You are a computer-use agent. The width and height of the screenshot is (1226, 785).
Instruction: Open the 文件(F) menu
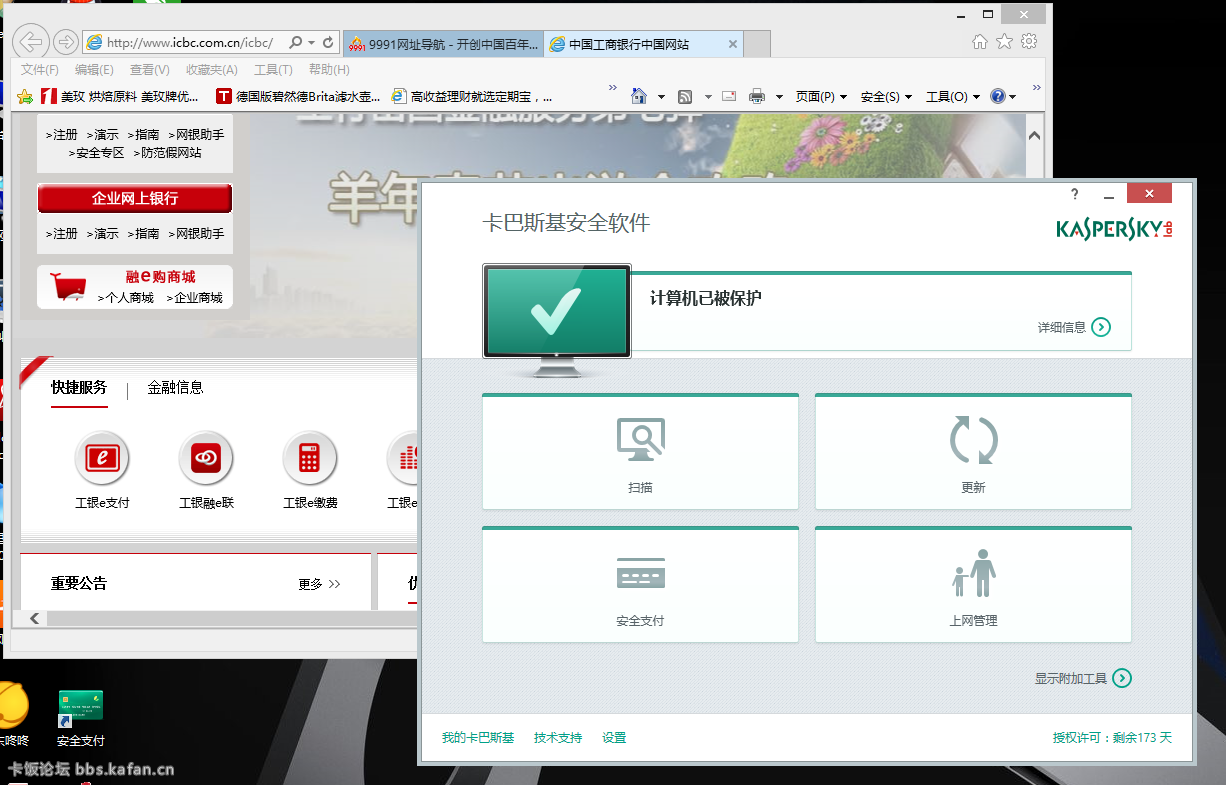click(40, 70)
